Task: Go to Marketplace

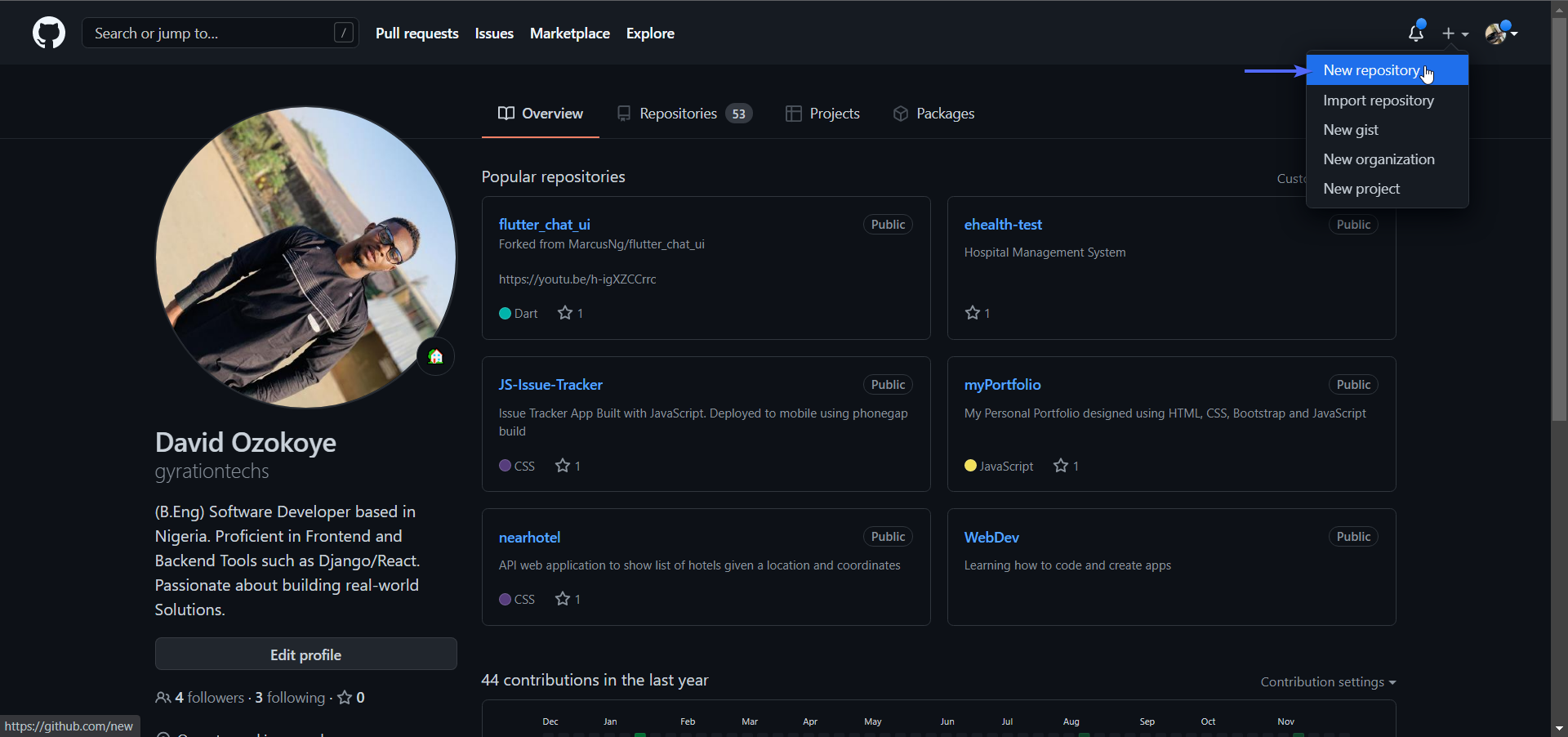Action: (570, 33)
